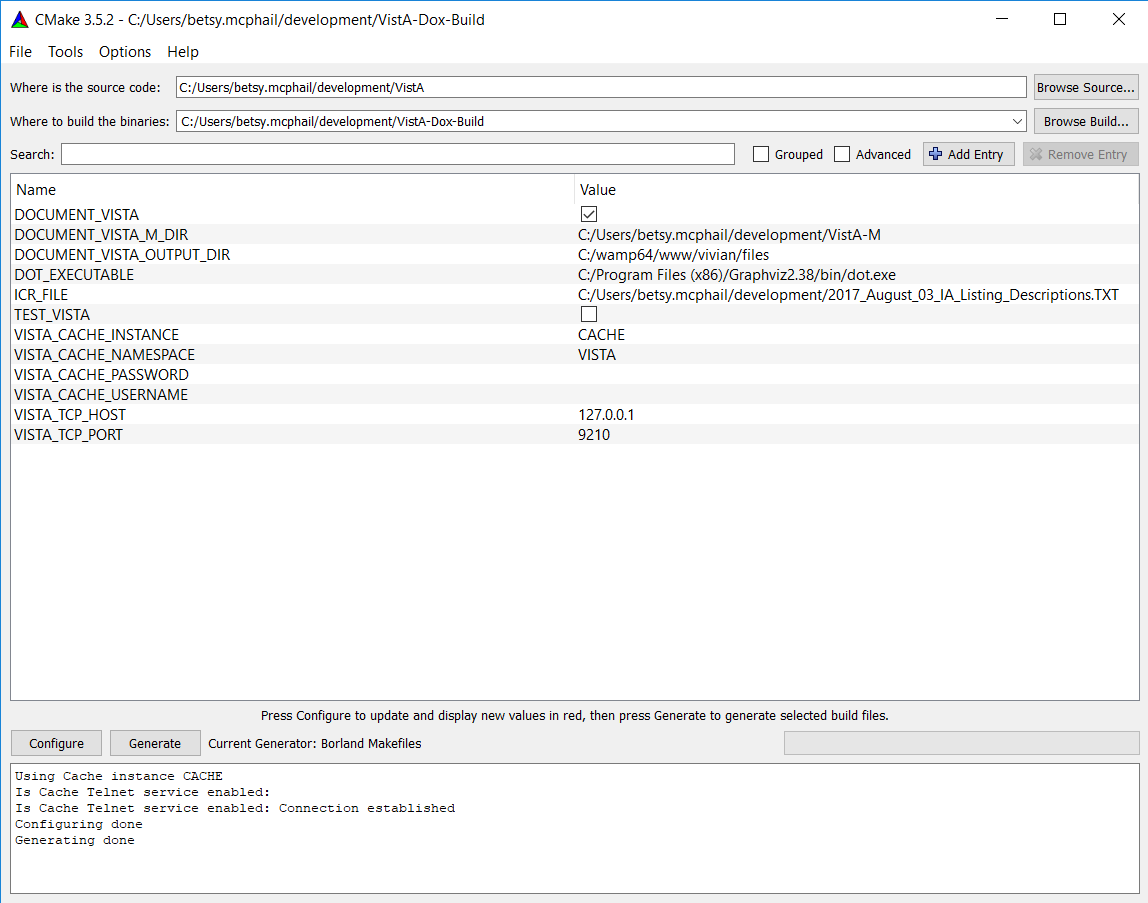This screenshot has height=903, width=1148.
Task: Open the File menu
Action: click(20, 52)
